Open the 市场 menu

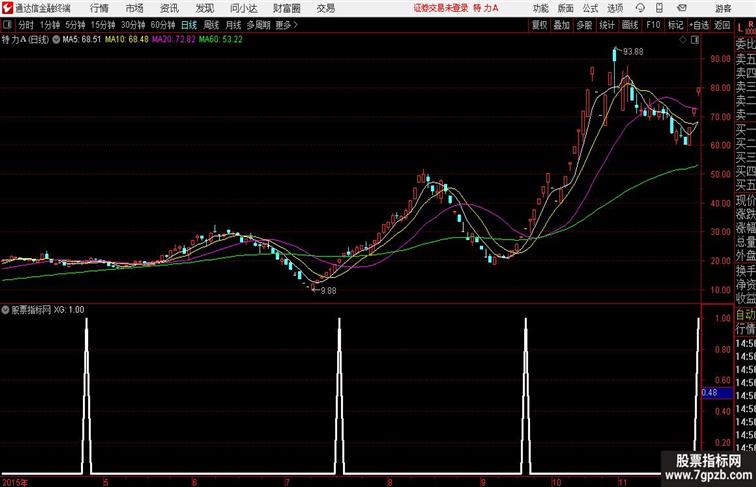pyautogui.click(x=134, y=8)
